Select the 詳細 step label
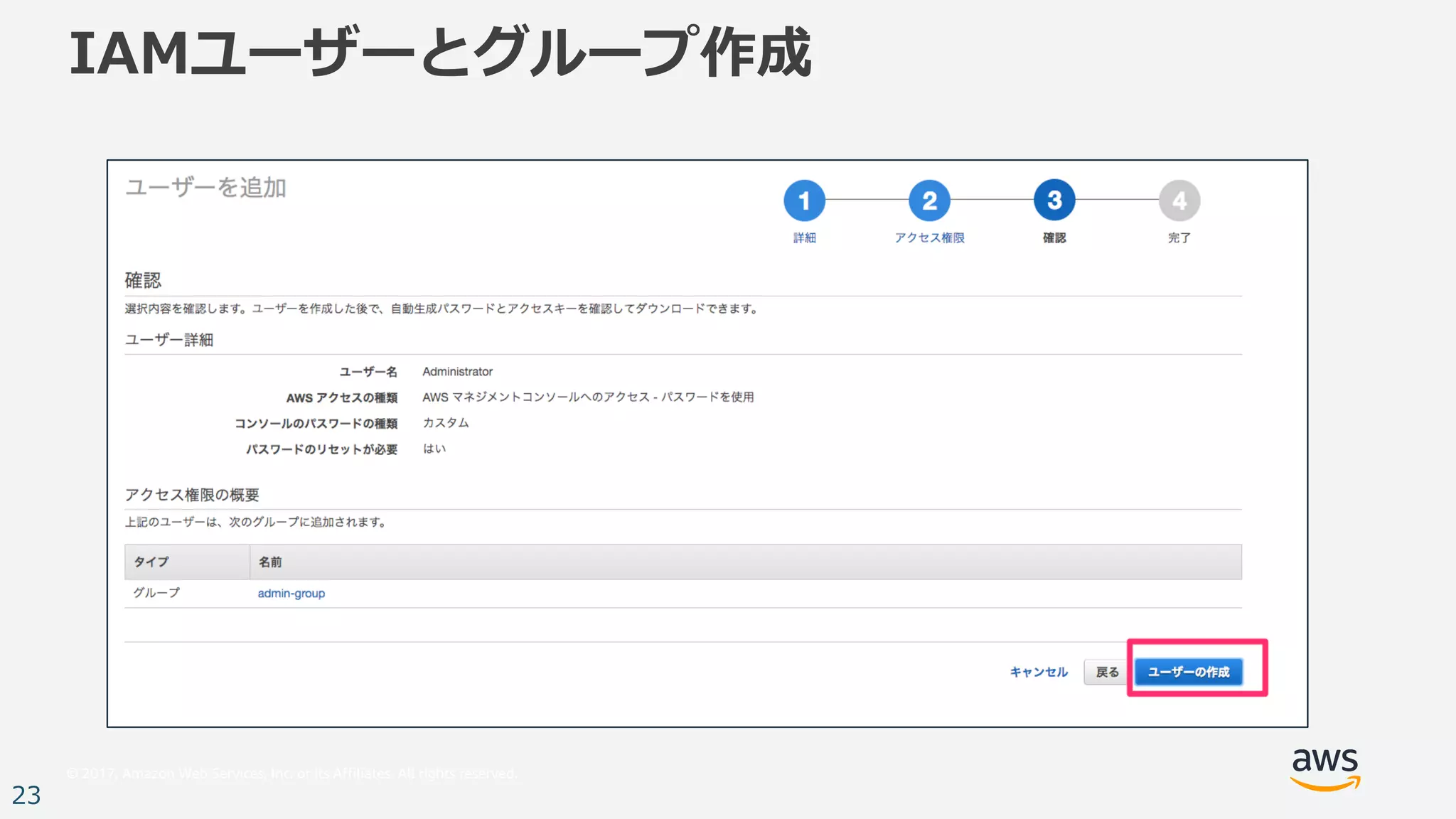 tap(804, 237)
